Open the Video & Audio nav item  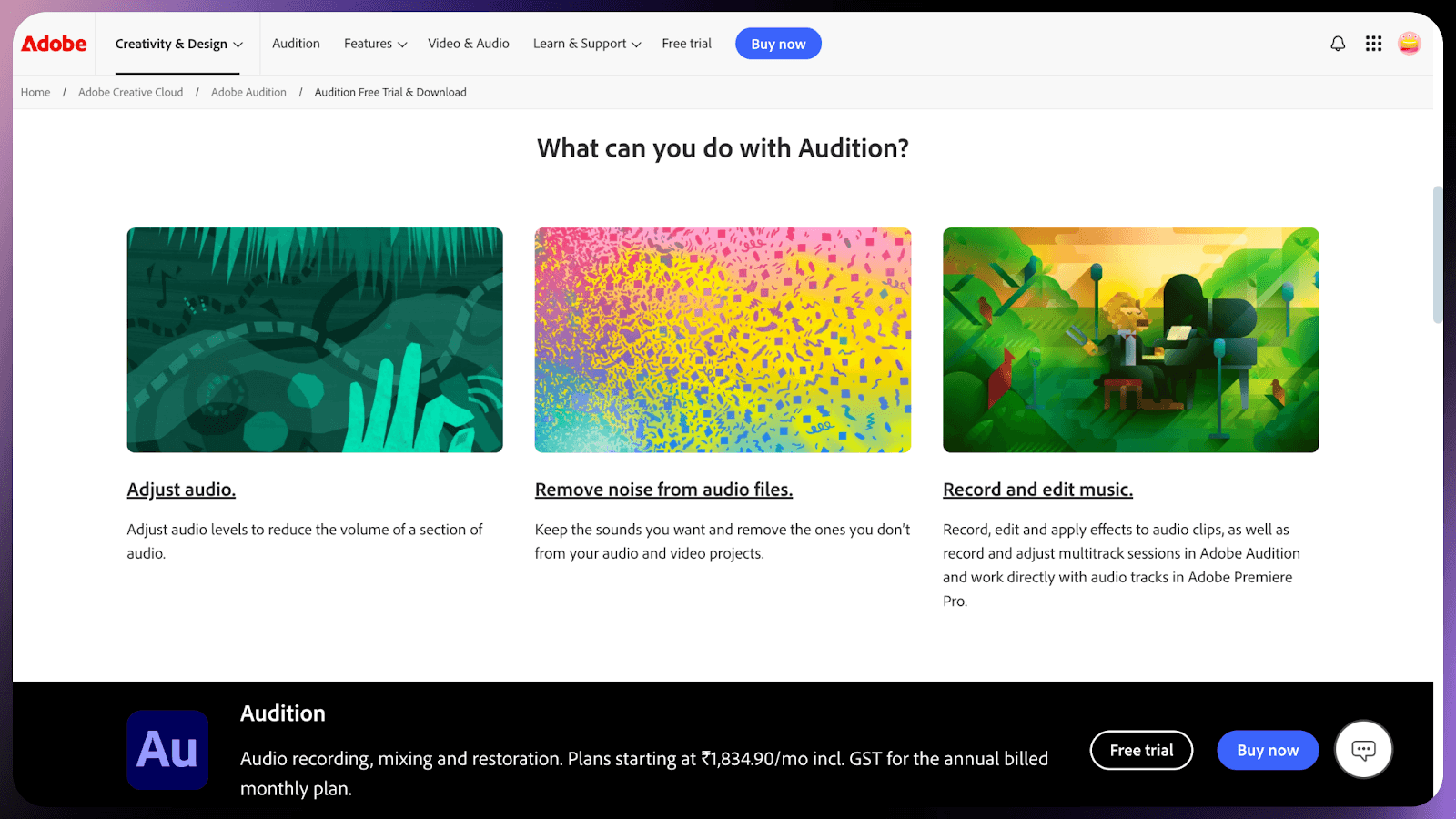pyautogui.click(x=469, y=44)
